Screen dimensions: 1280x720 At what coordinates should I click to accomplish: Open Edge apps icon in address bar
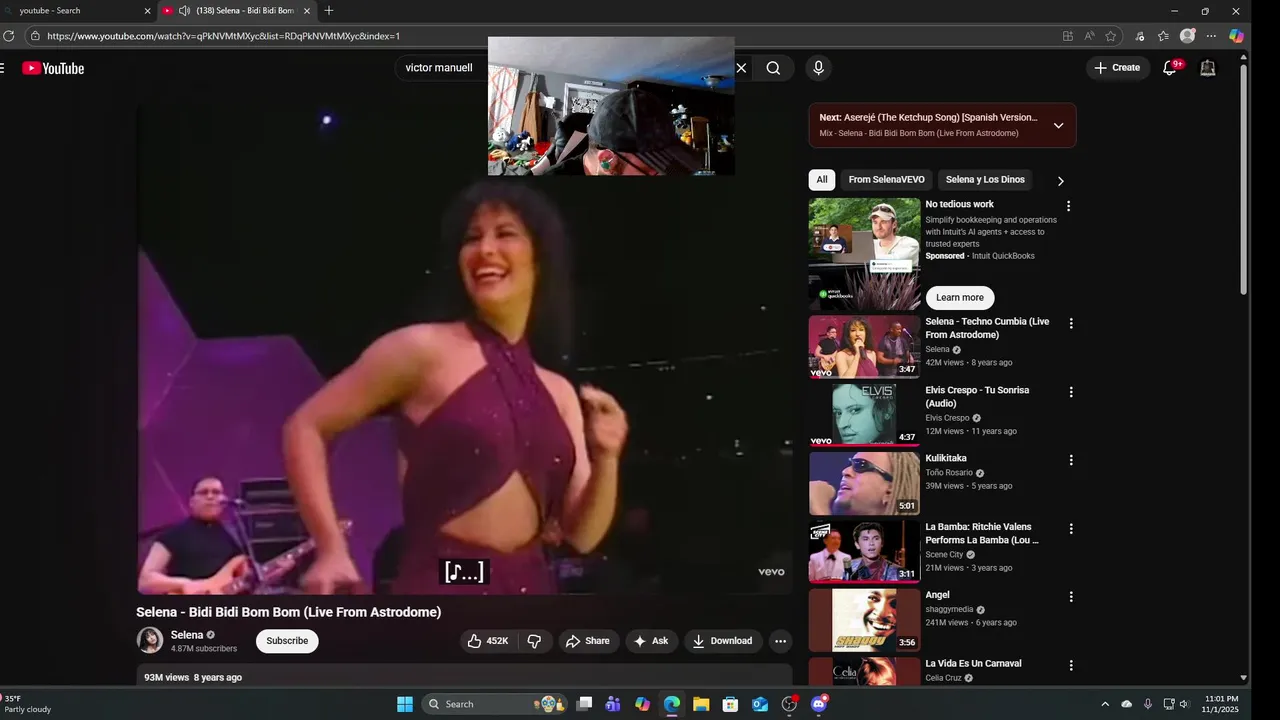(x=1068, y=36)
